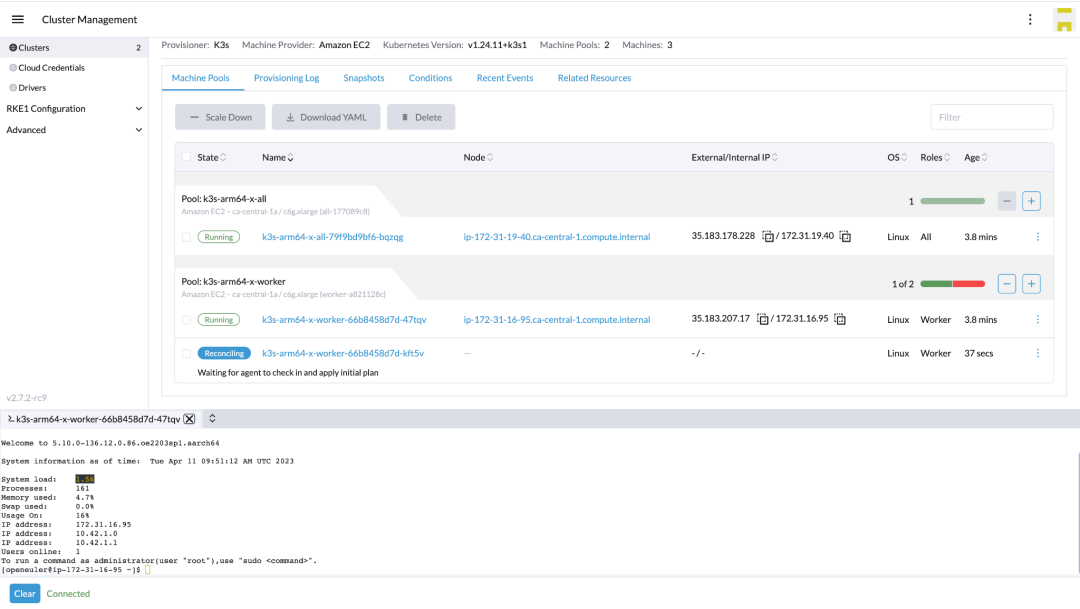Open the top-right vertical dots menu

point(1030,19)
